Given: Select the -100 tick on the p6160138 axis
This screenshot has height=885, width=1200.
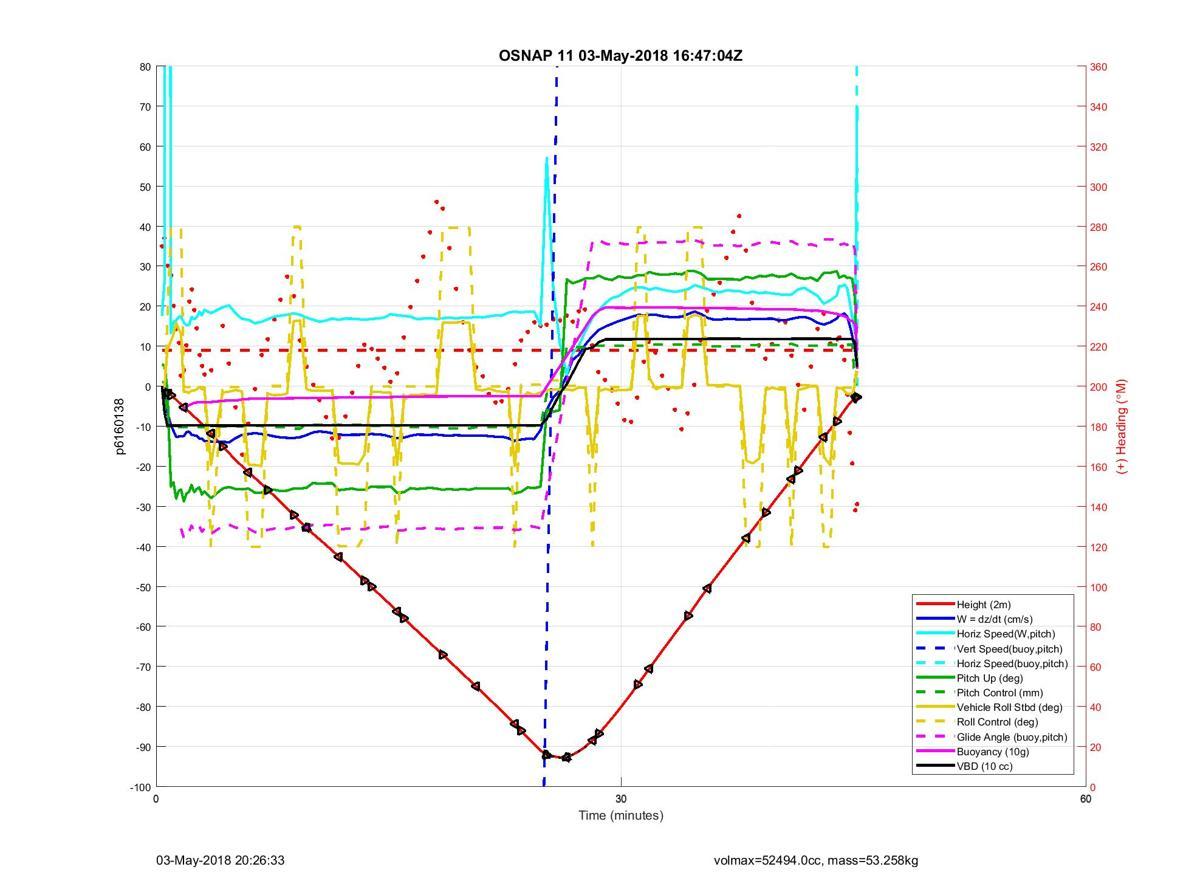Looking at the screenshot, I should (140, 787).
